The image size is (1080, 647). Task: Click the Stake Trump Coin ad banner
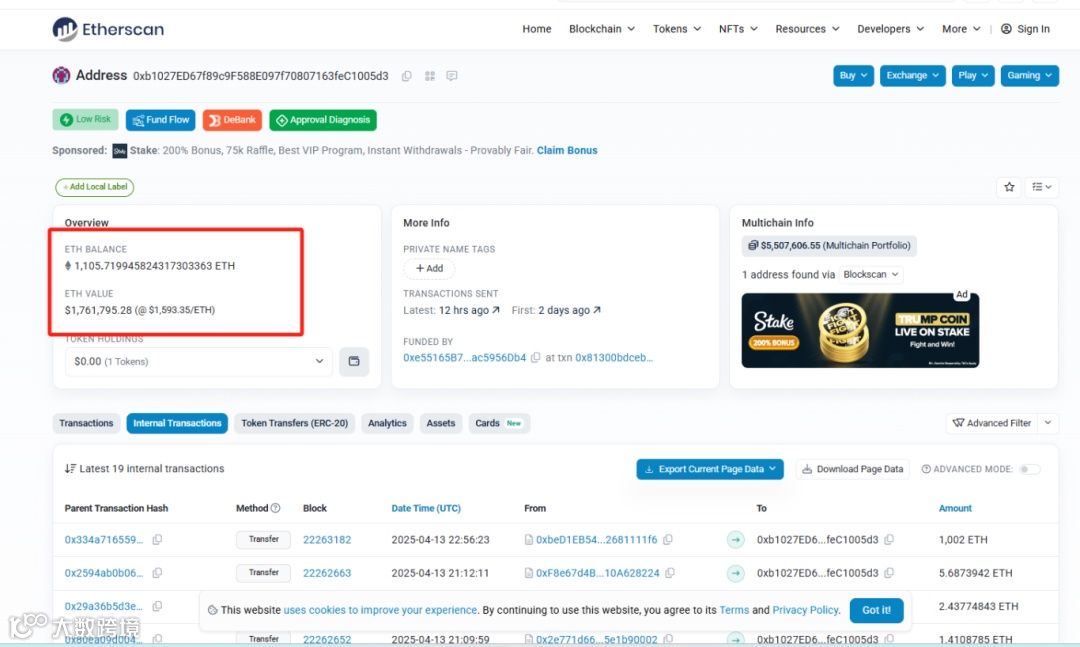coord(860,330)
